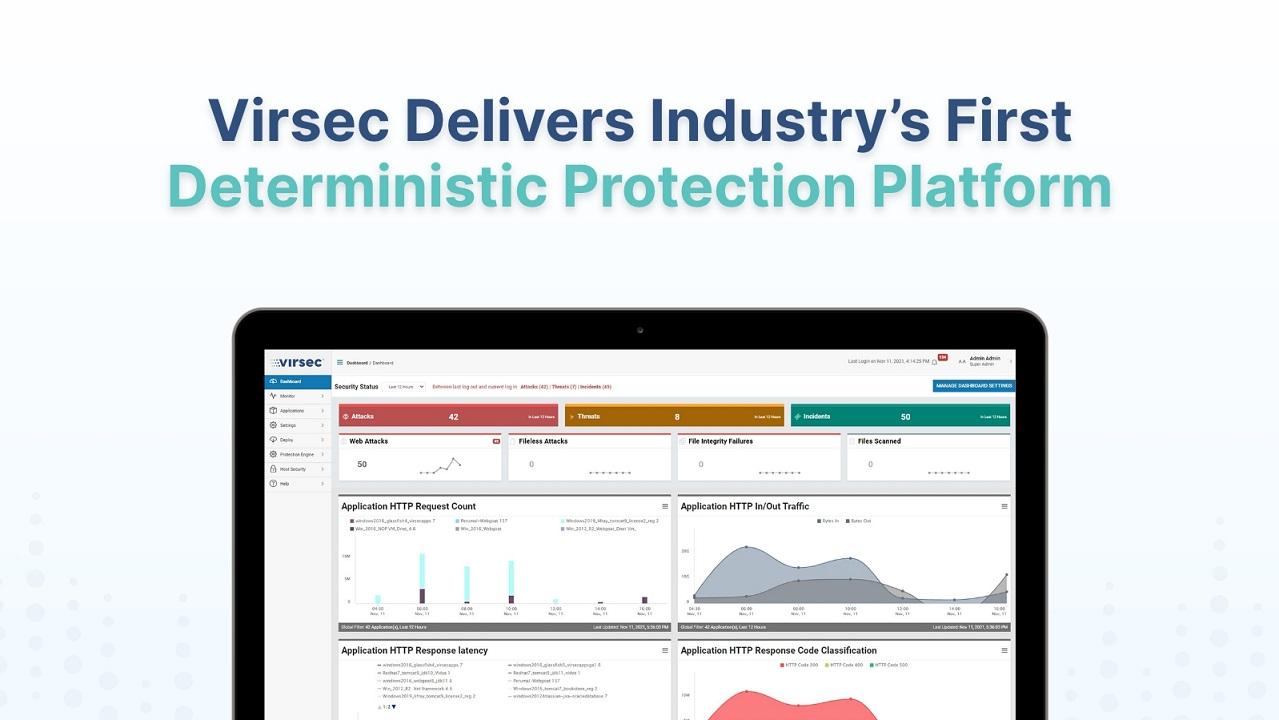Select Protection Engine in the sidebar
This screenshot has width=1279, height=720.
tap(298, 454)
